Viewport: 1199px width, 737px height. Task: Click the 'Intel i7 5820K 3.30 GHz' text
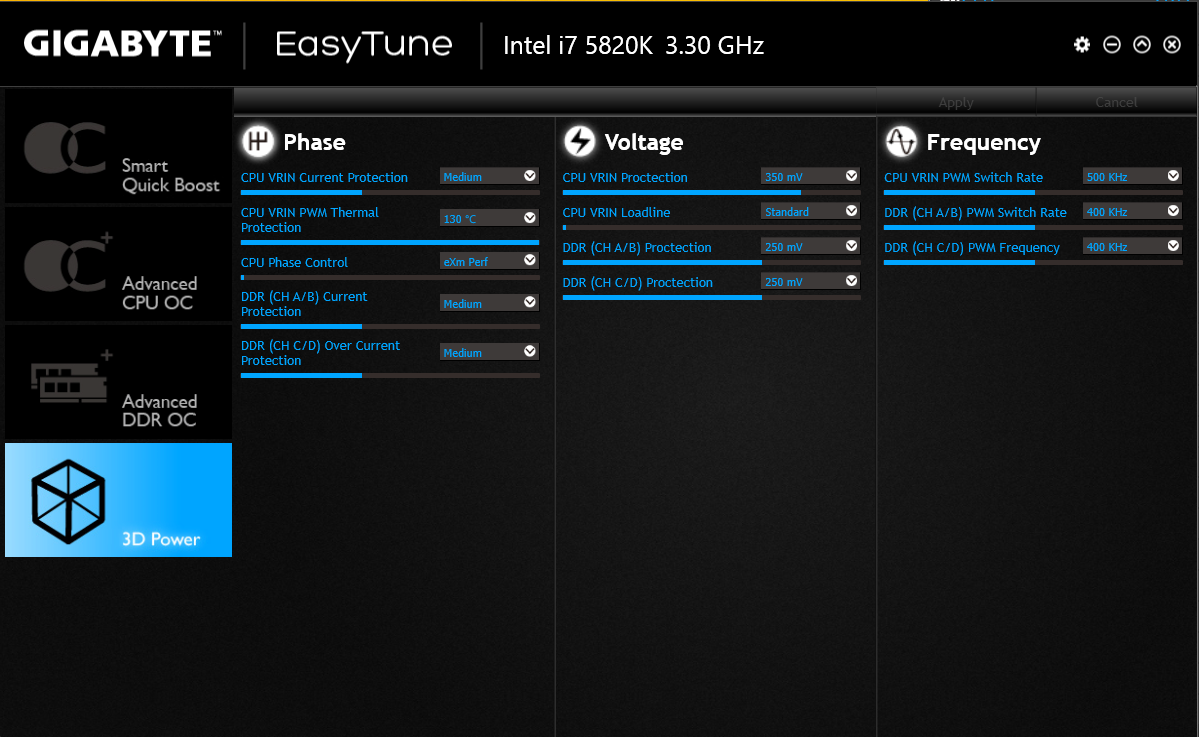(x=633, y=46)
